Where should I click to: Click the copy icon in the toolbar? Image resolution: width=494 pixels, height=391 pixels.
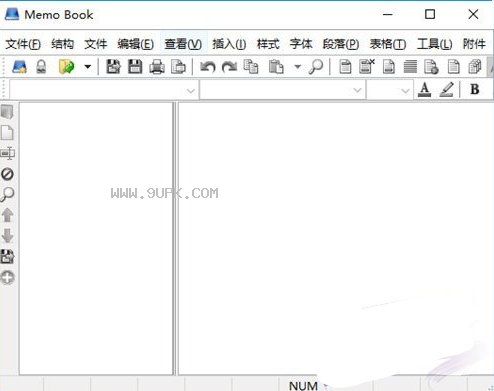[x=251, y=66]
